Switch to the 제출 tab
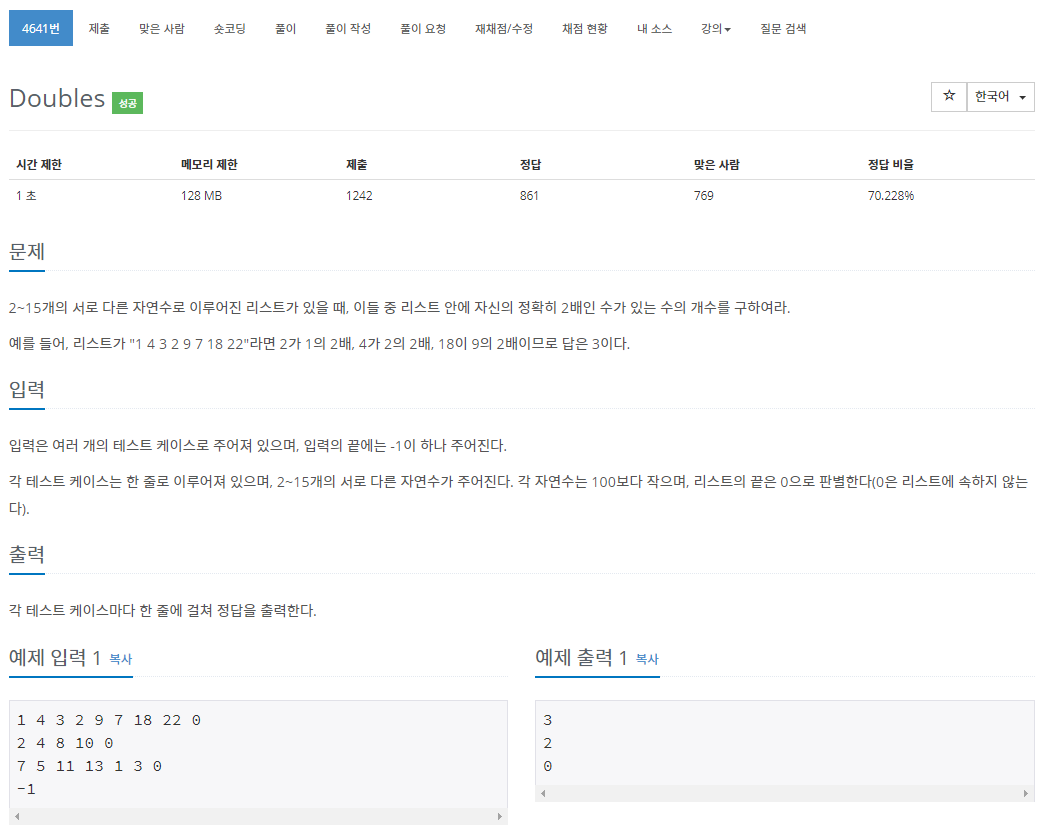The height and width of the screenshot is (833, 1041). pyautogui.click(x=99, y=28)
